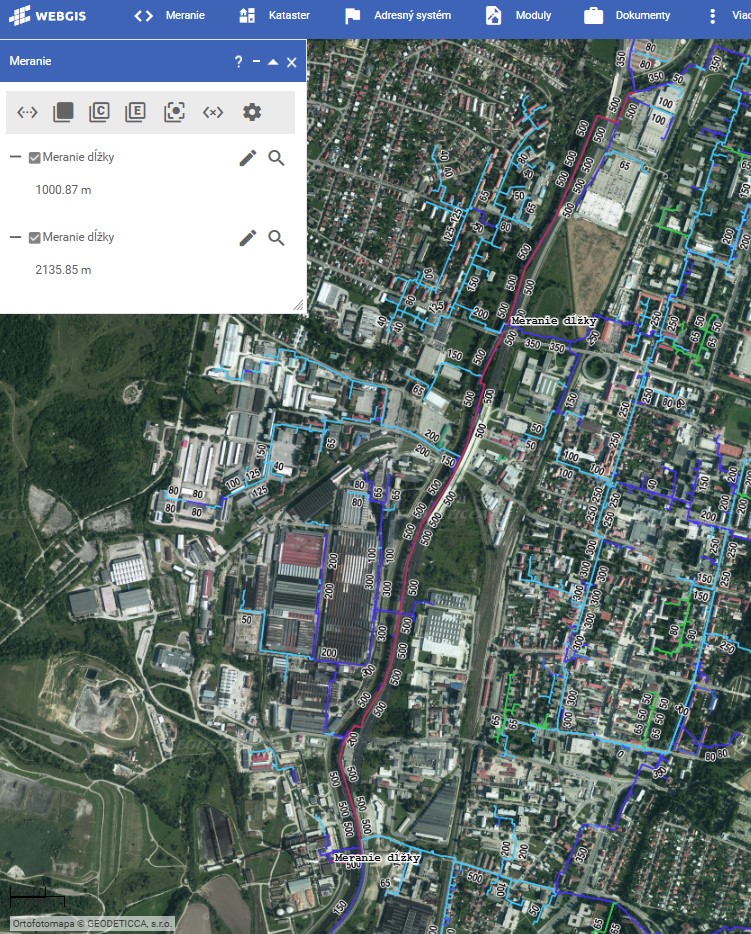Viewport: 751px width, 934px height.
Task: Open the Adresný systém menu
Action: 397,16
